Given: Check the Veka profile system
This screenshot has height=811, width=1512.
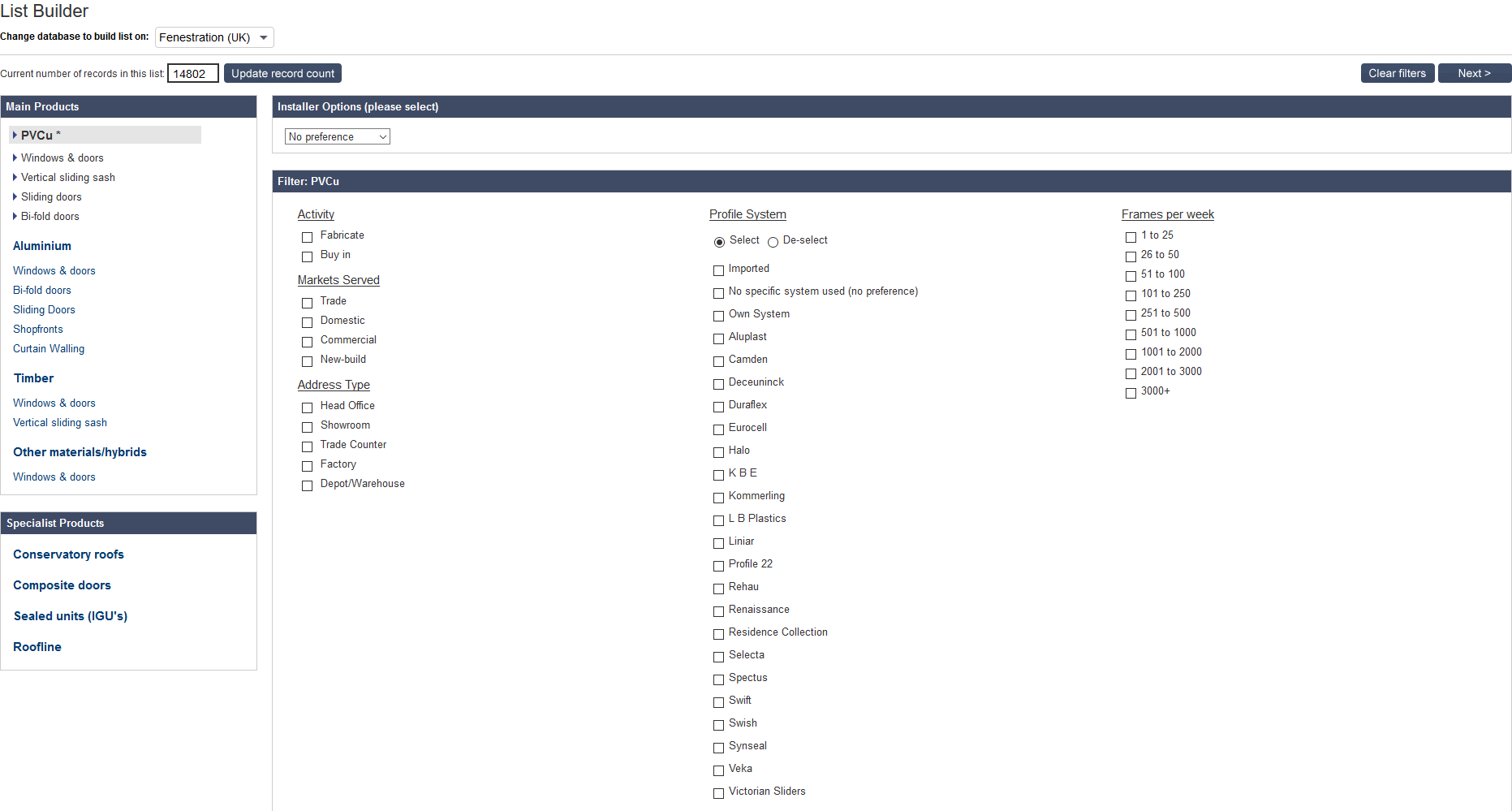Looking at the screenshot, I should (x=718, y=770).
